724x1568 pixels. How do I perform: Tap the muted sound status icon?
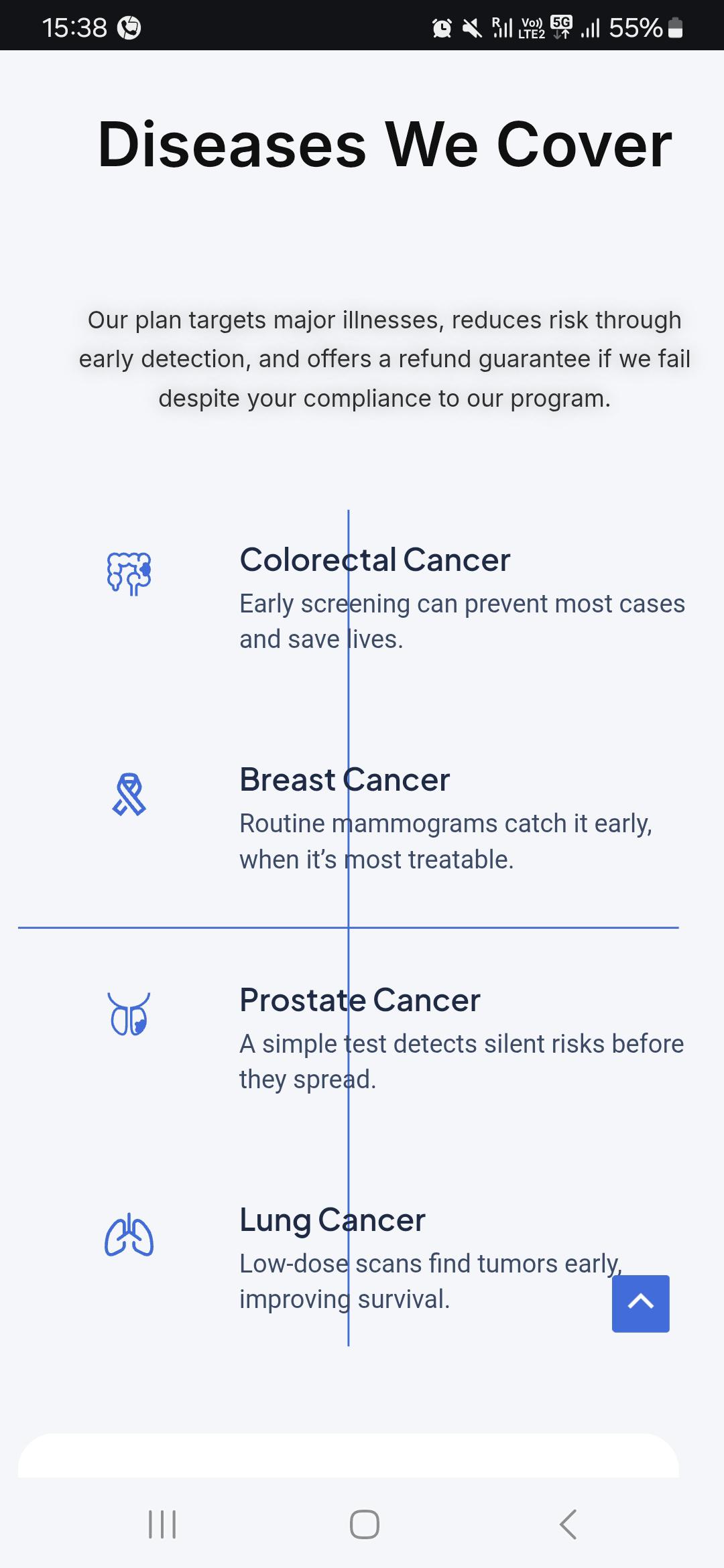pyautogui.click(x=472, y=28)
